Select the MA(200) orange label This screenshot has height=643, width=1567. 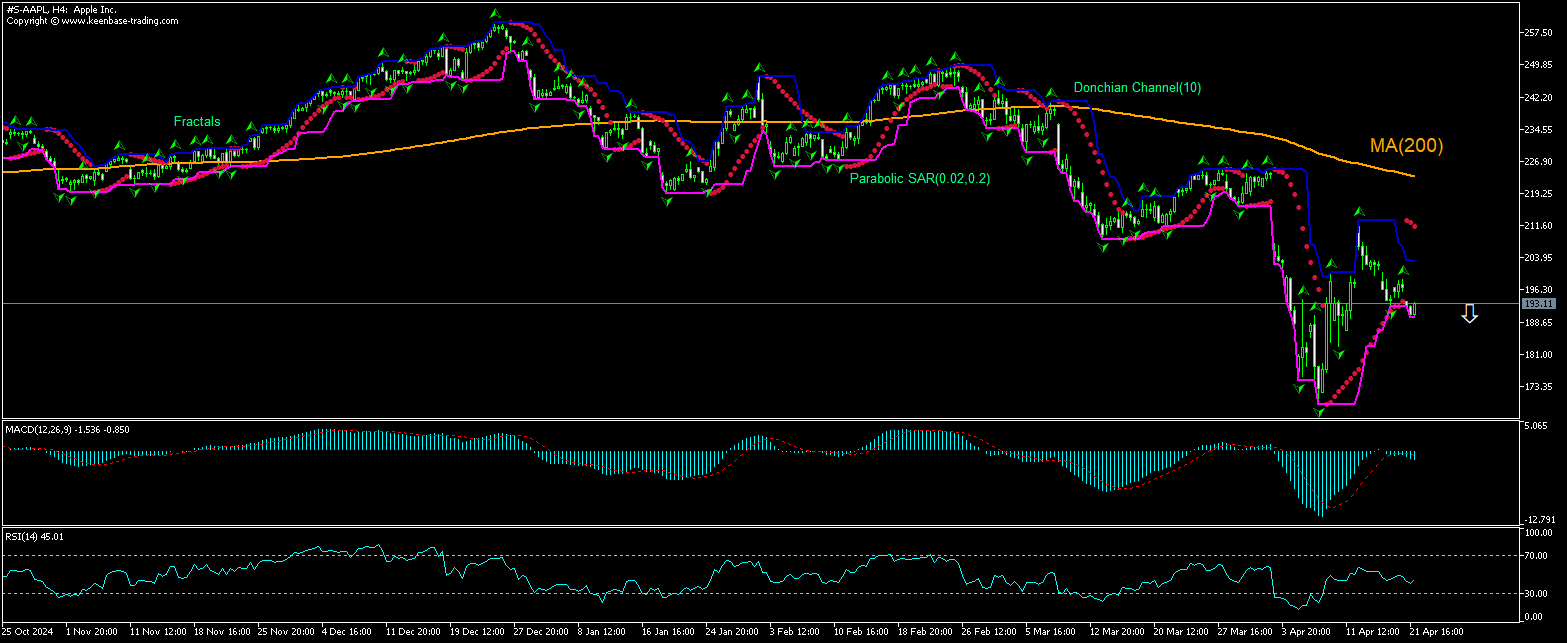(1406, 146)
